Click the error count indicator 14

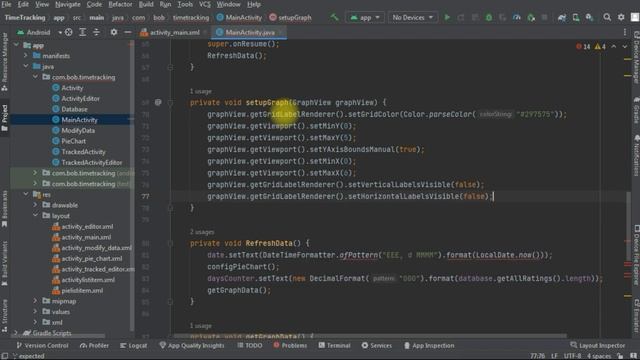583,47
